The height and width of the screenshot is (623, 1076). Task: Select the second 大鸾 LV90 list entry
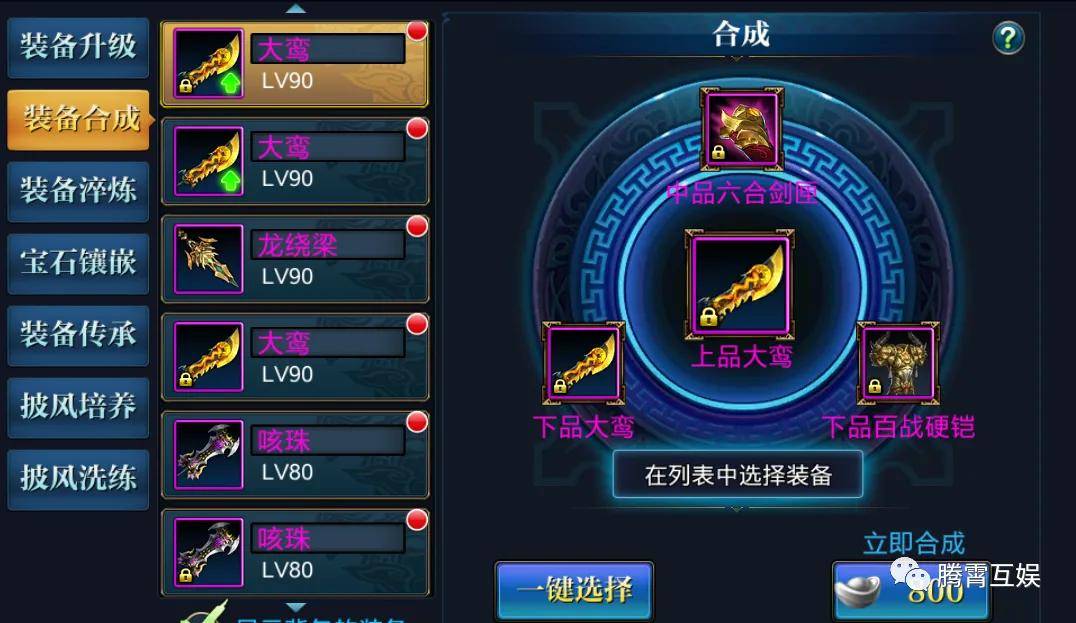coord(295,161)
